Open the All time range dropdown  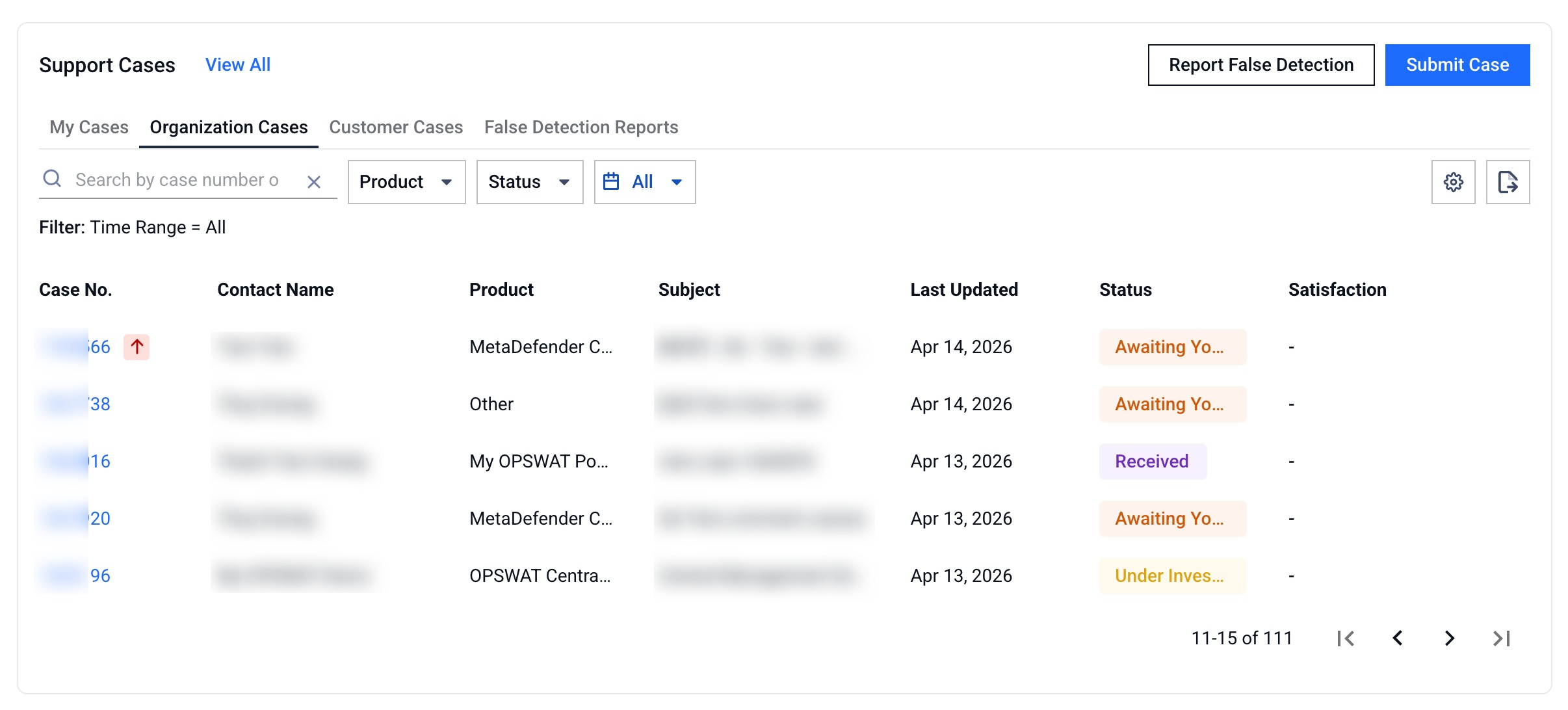[644, 182]
